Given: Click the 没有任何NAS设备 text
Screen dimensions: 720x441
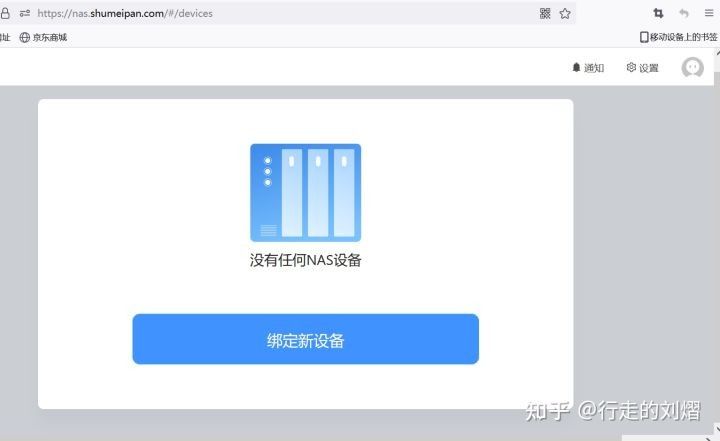Looking at the screenshot, I should point(305,260).
